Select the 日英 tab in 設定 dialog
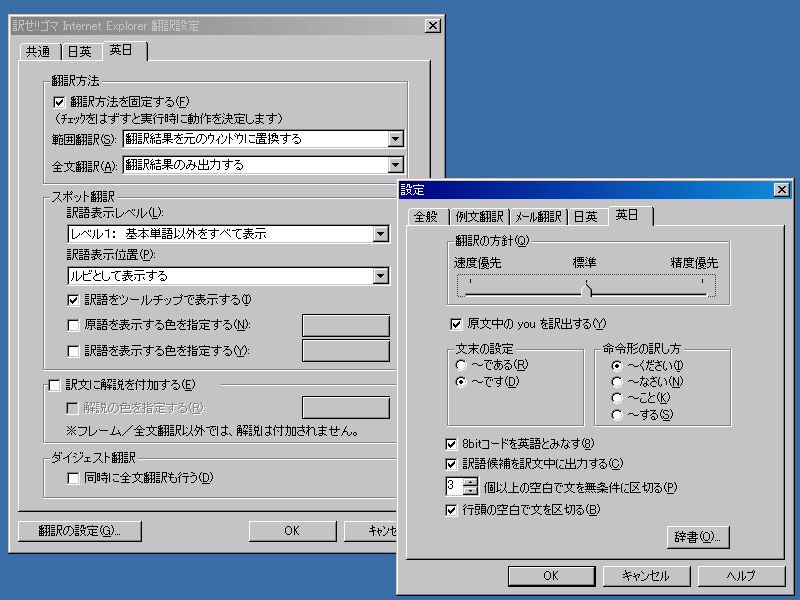Screen dimensions: 800x600 586,217
